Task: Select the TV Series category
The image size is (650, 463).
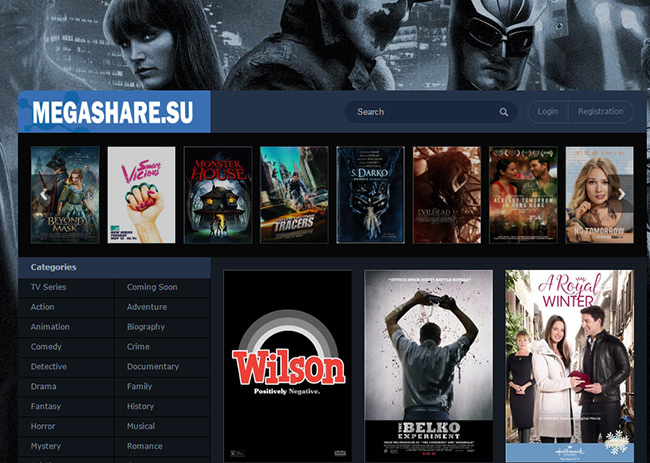Action: [65, 287]
